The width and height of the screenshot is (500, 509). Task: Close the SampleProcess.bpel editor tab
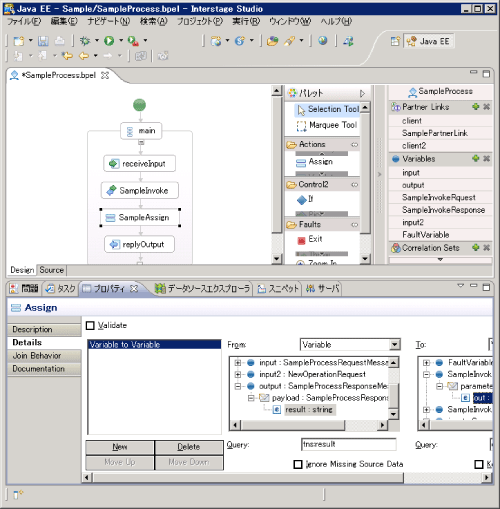105,75
